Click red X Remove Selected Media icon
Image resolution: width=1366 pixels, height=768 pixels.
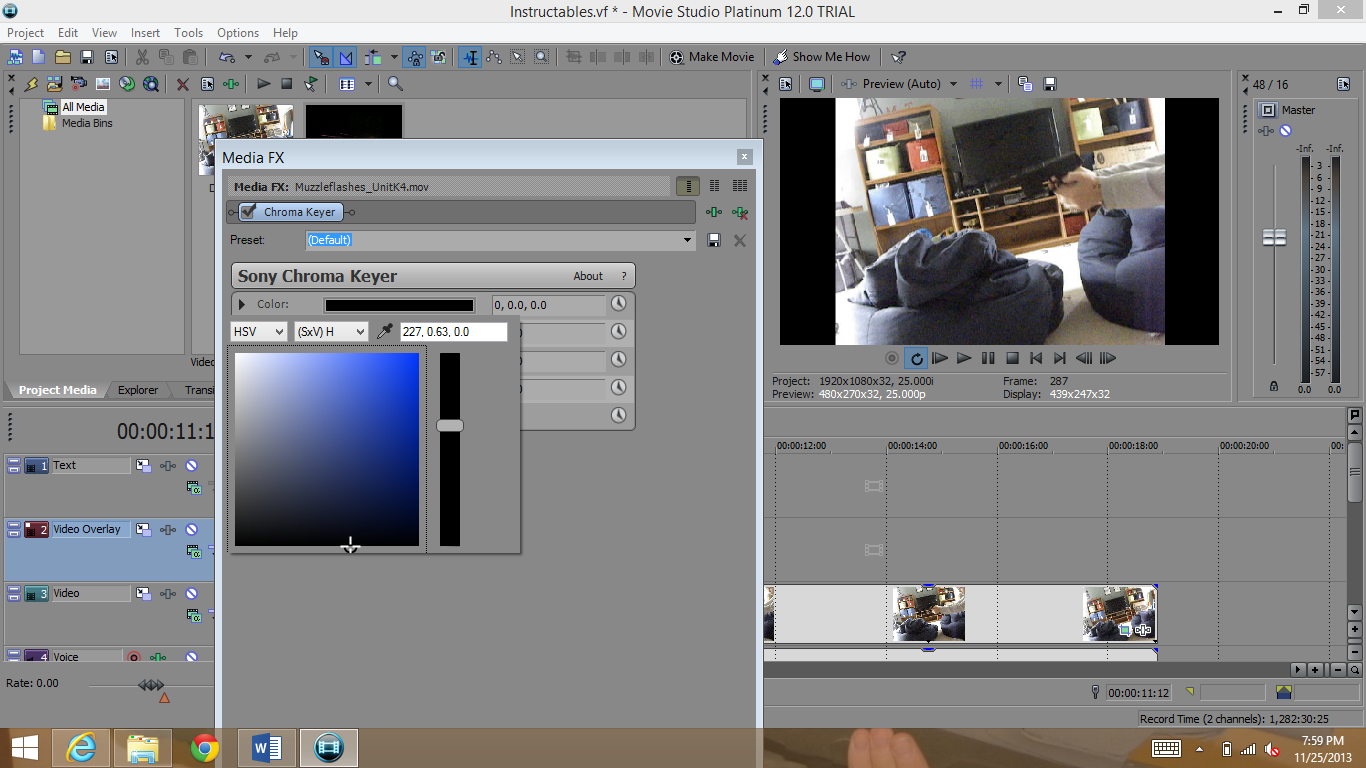(182, 84)
